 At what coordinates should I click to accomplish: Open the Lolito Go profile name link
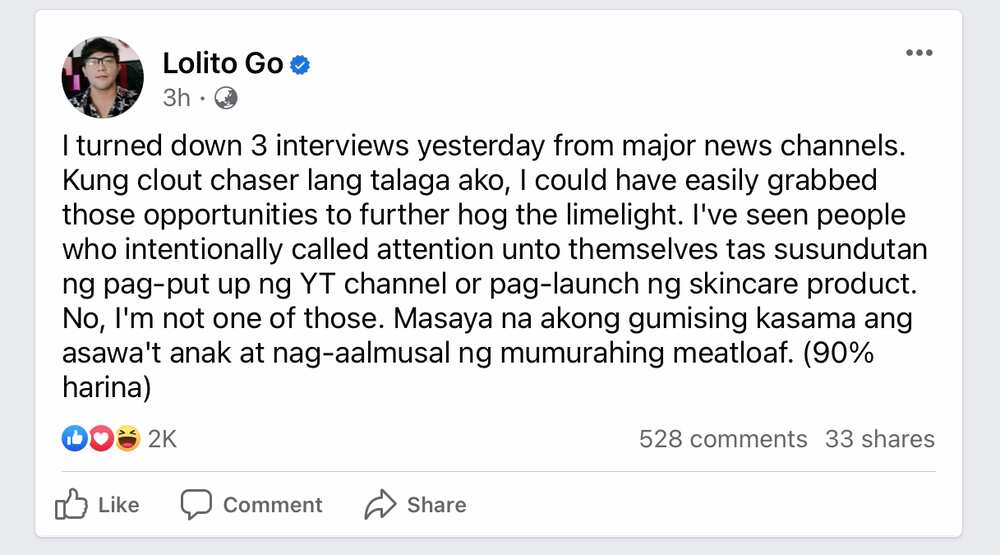click(x=223, y=64)
